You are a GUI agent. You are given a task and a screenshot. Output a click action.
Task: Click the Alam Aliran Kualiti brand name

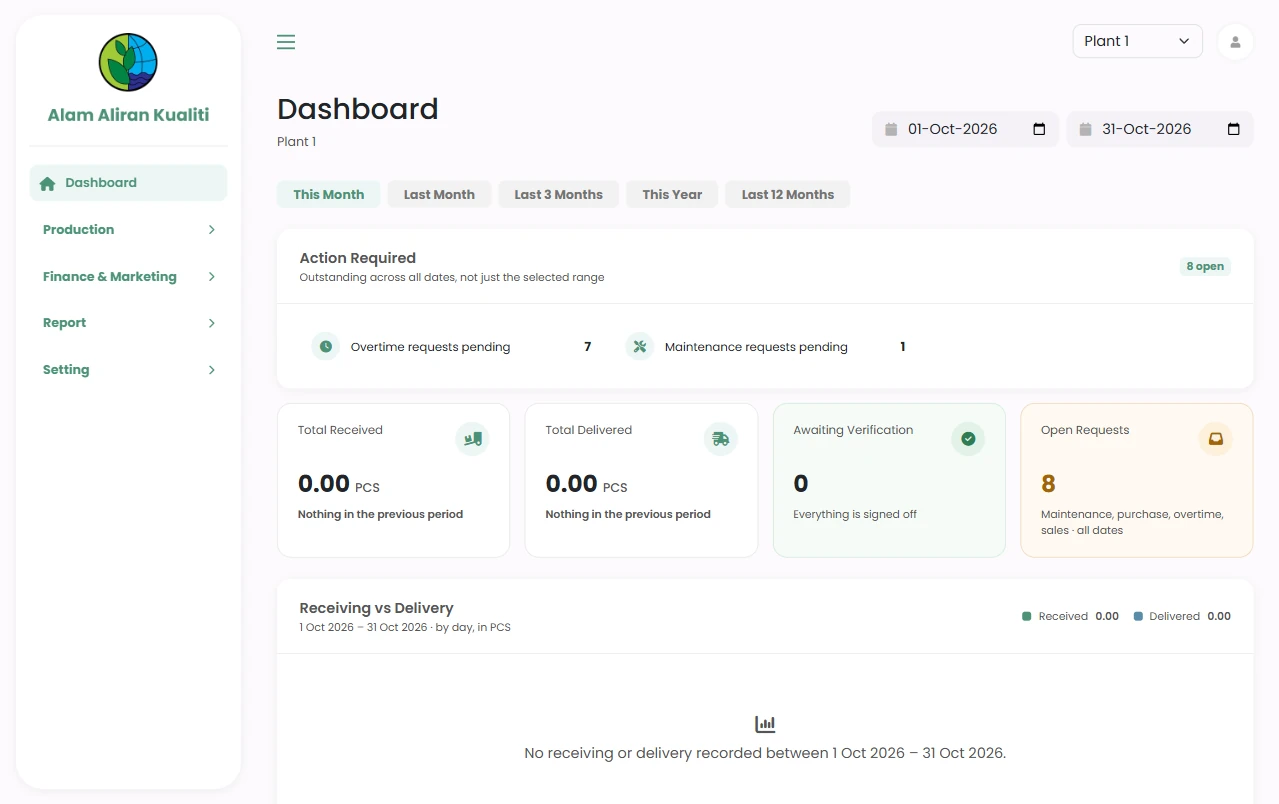click(x=128, y=115)
